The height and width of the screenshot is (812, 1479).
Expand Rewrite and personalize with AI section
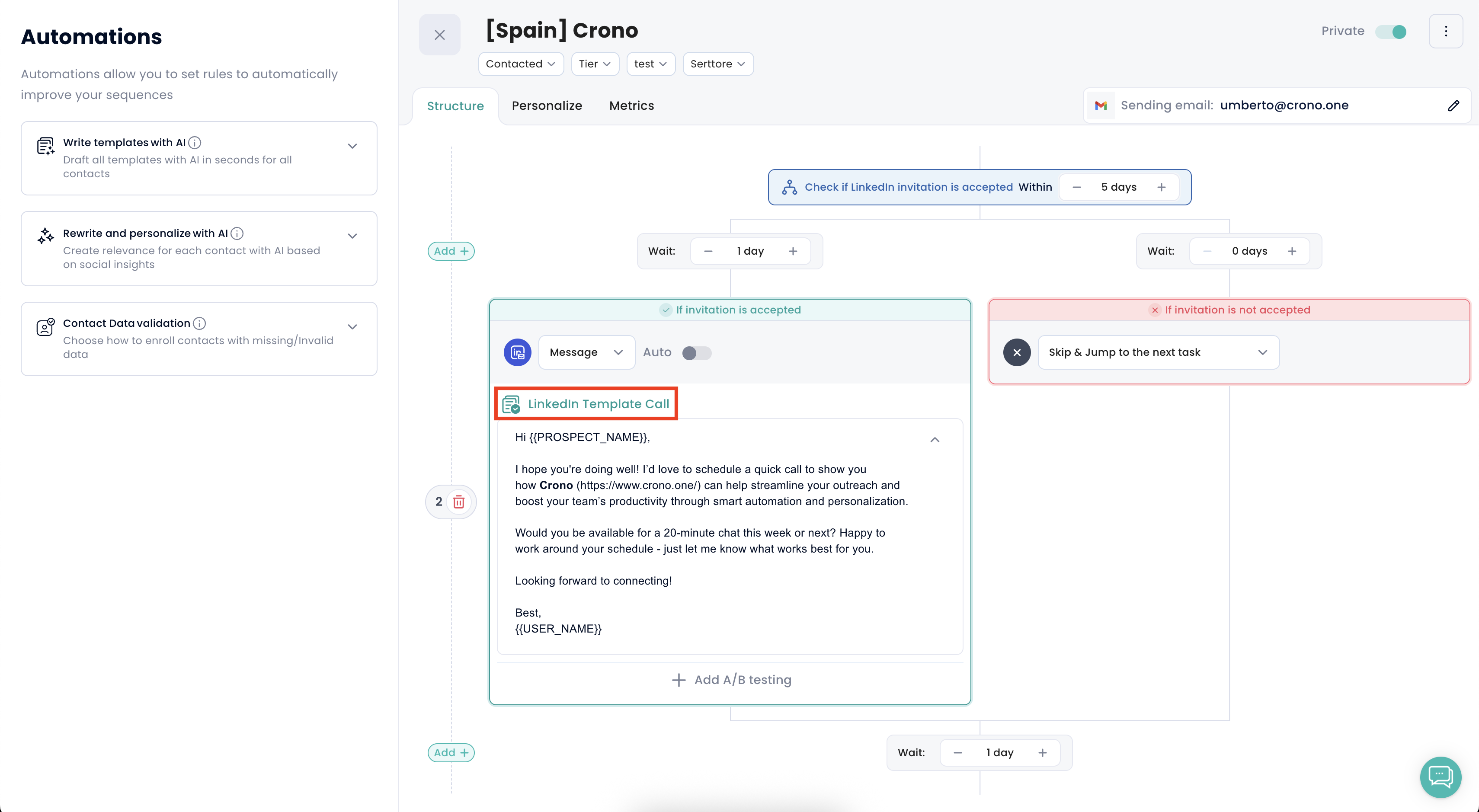(x=352, y=236)
